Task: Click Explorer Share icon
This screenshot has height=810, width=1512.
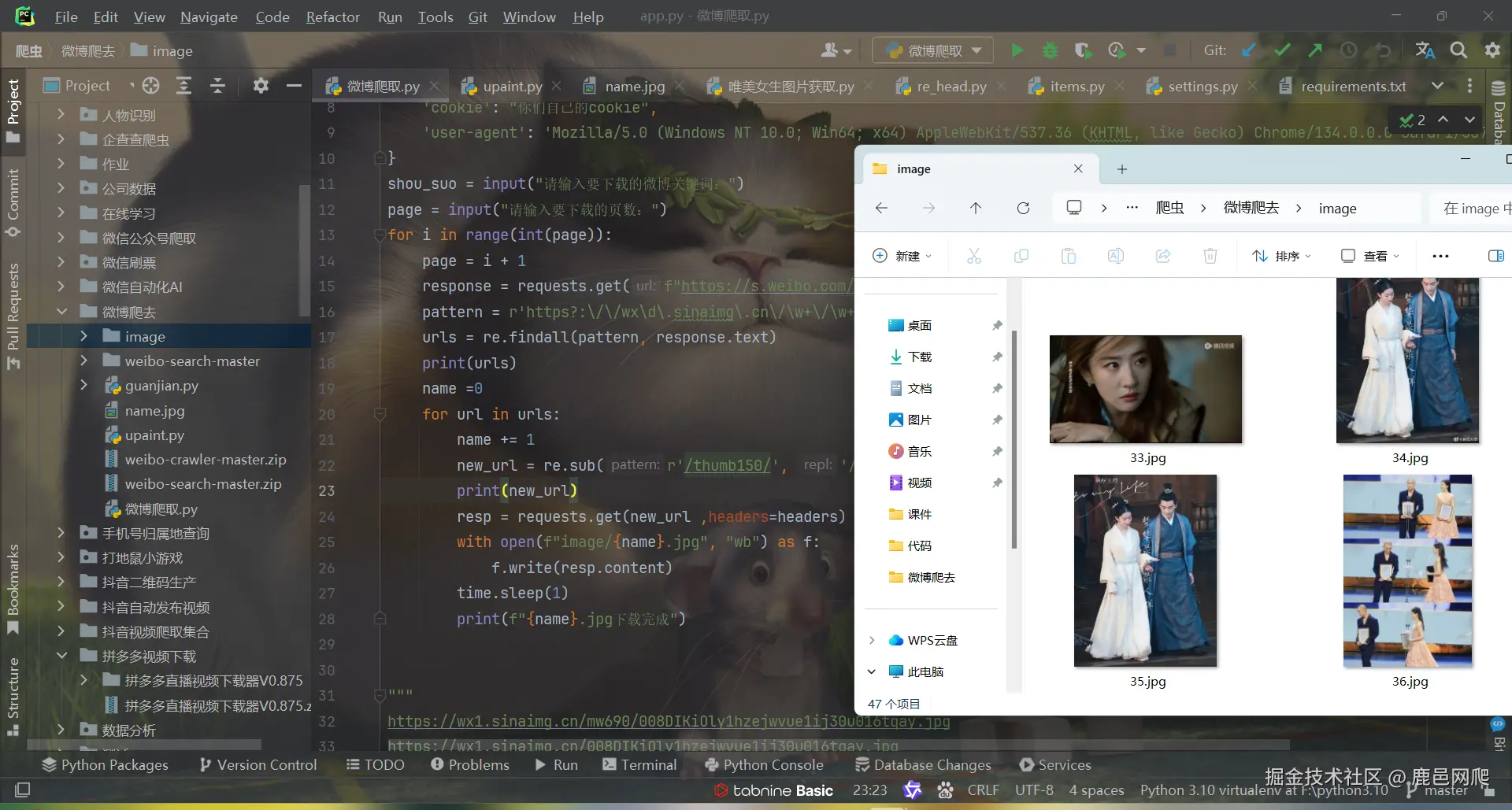Action: tap(1163, 256)
